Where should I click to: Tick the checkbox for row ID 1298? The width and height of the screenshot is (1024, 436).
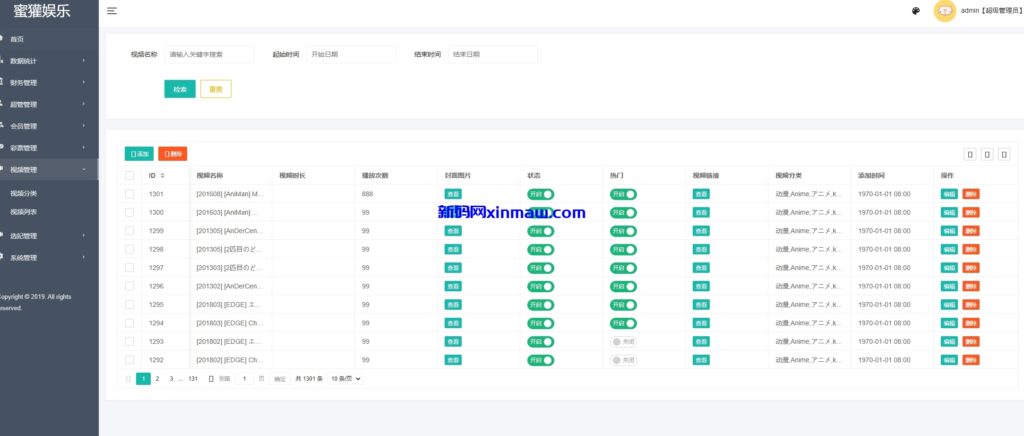[x=129, y=249]
